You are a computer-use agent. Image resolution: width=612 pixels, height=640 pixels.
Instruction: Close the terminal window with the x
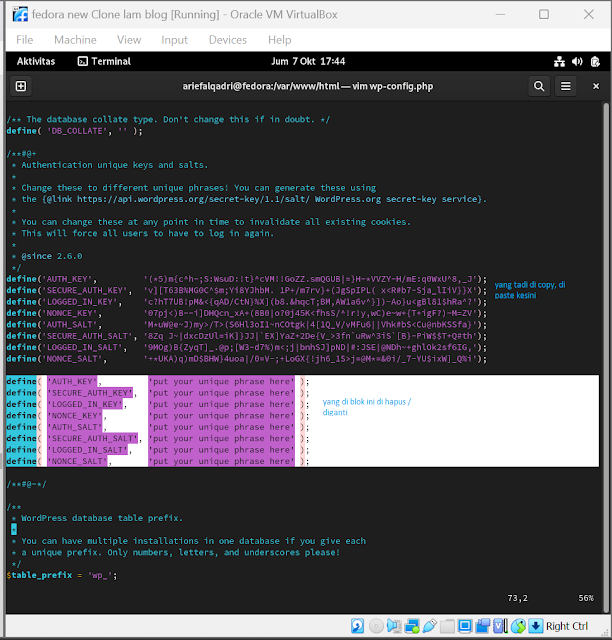[x=596, y=86]
